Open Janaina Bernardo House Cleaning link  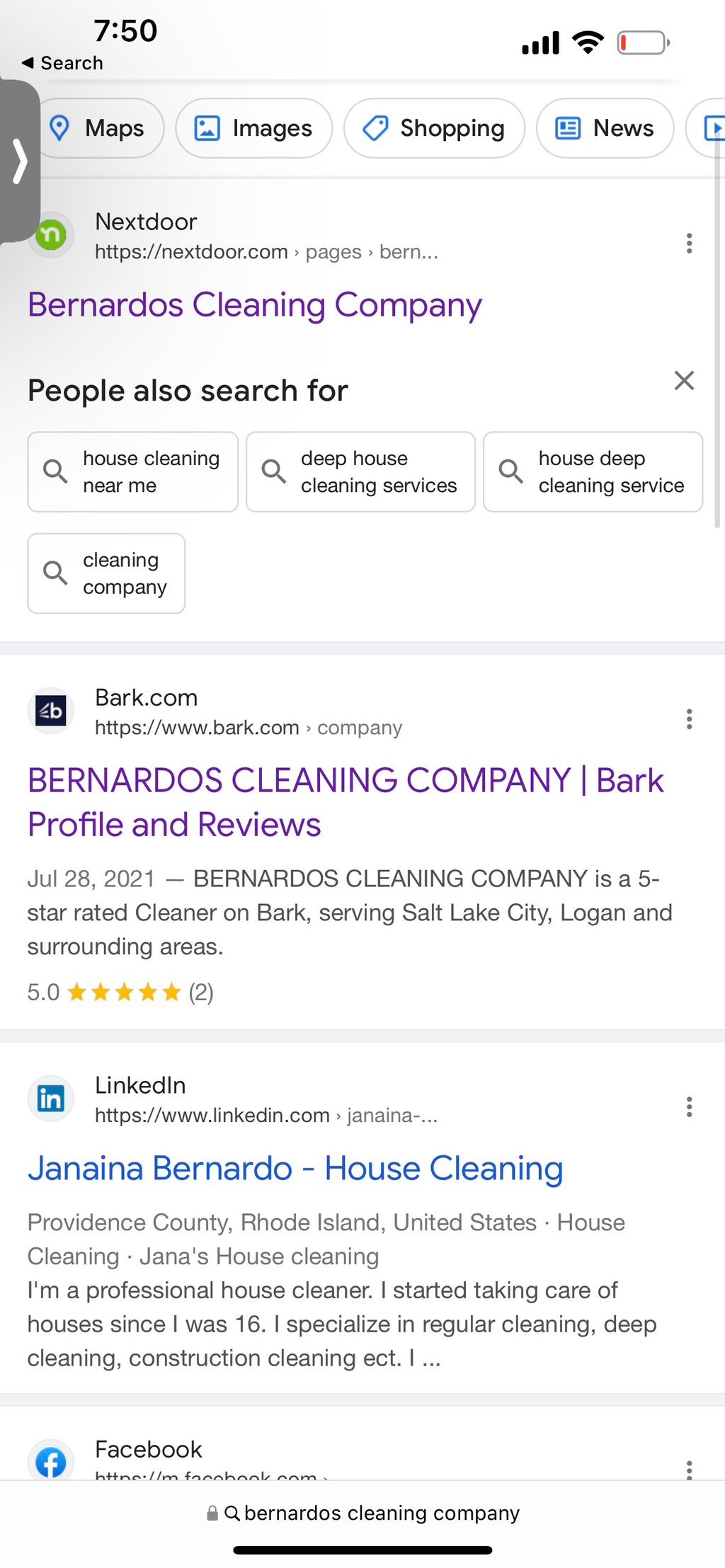tap(295, 1168)
